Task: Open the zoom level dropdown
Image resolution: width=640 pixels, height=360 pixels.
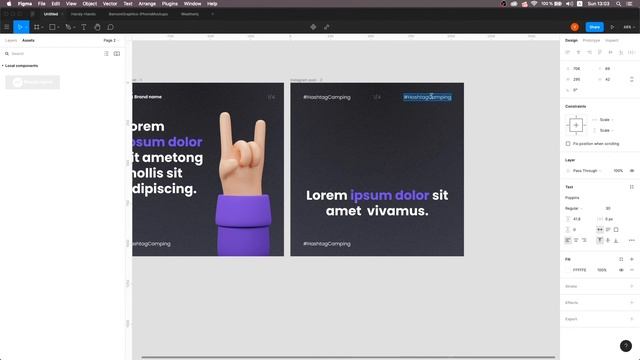Action: tap(629, 27)
